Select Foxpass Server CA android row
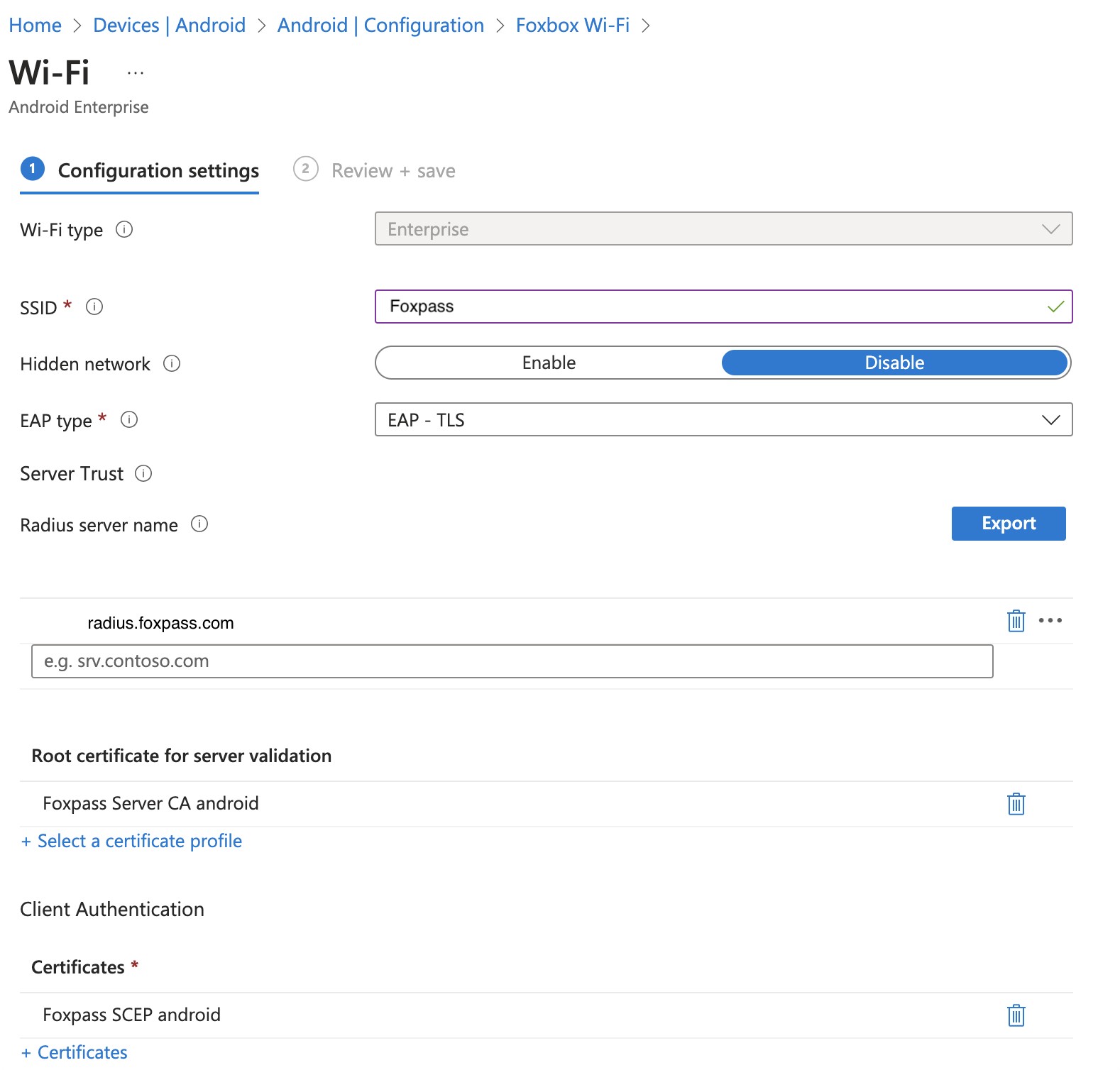This screenshot has width=1120, height=1070. pos(546,803)
